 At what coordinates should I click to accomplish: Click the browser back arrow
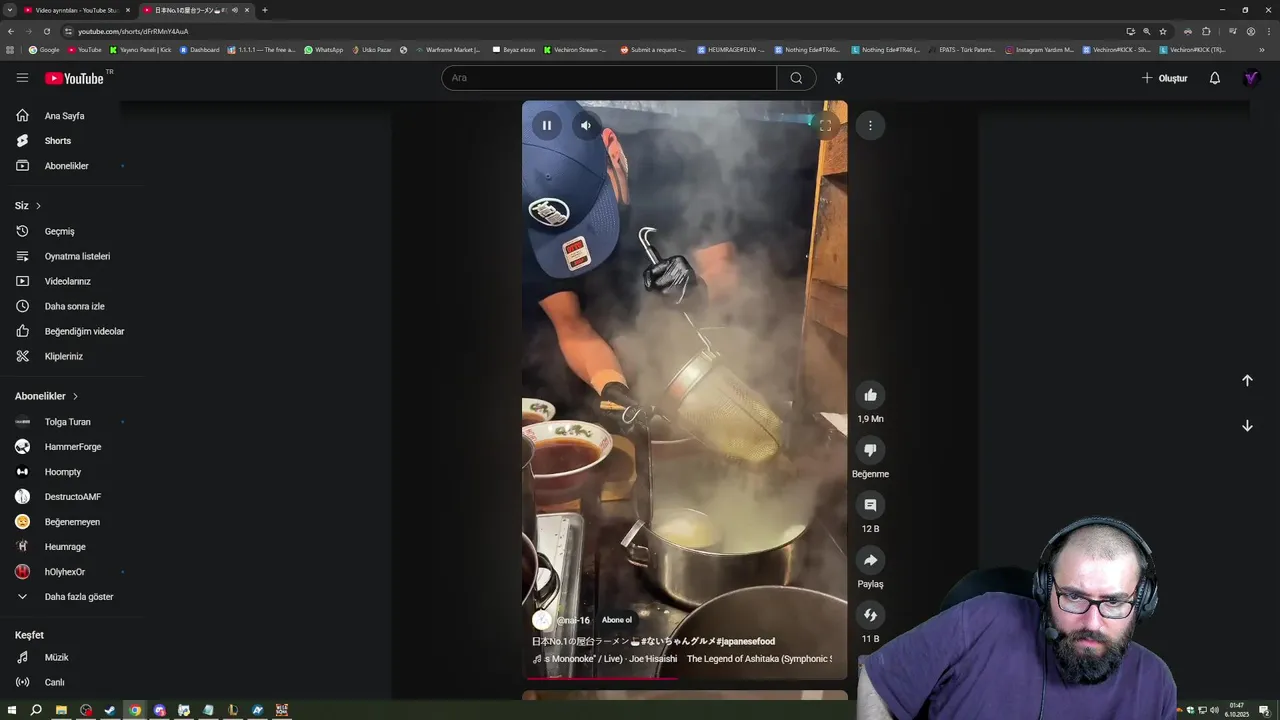coord(11,31)
